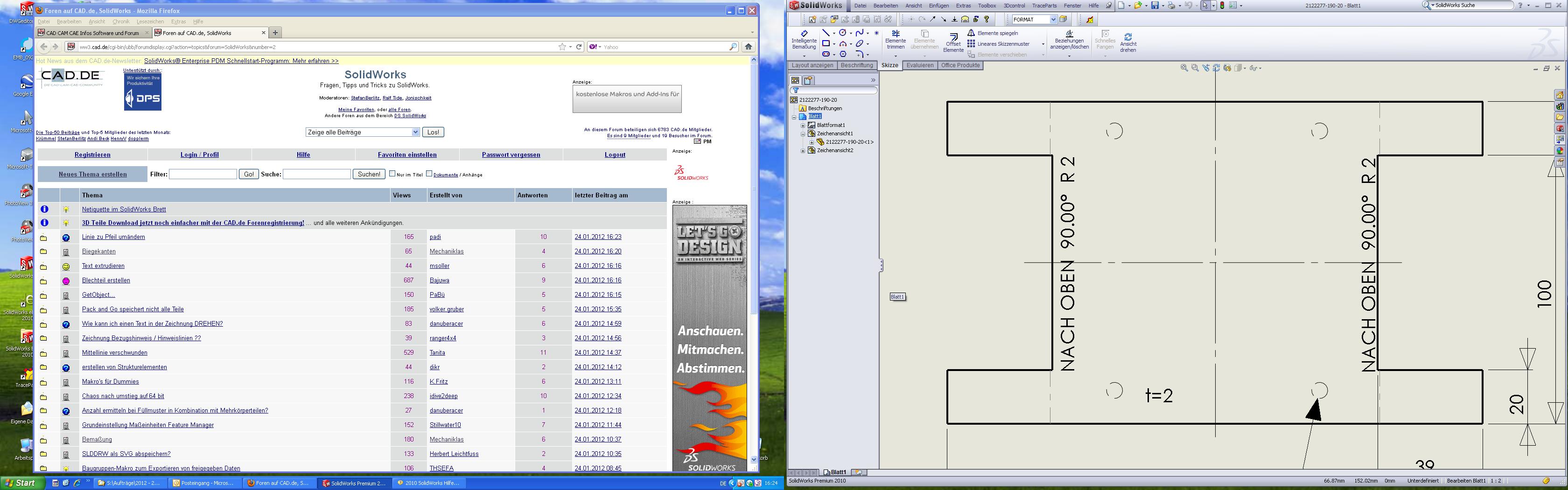This screenshot has width=1568, height=490.
Task: Select the Line sketch tool
Action: (x=826, y=33)
